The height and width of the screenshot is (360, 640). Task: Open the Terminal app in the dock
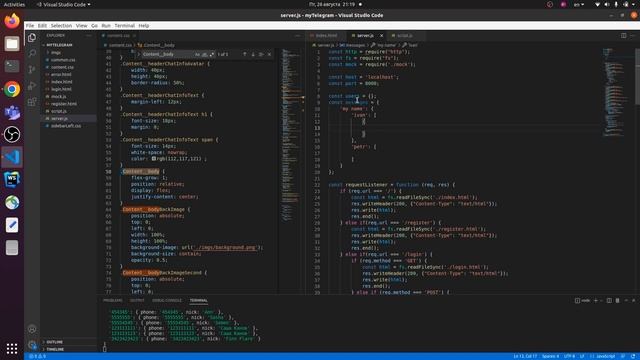click(12, 66)
